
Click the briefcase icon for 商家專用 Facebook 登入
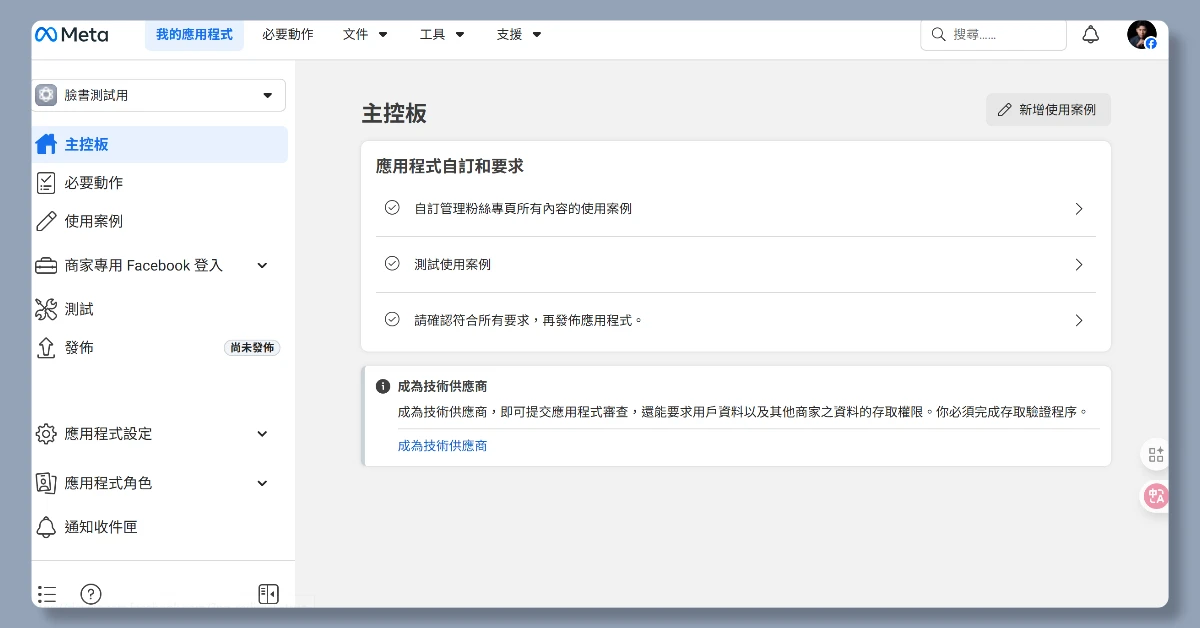[x=46, y=266]
